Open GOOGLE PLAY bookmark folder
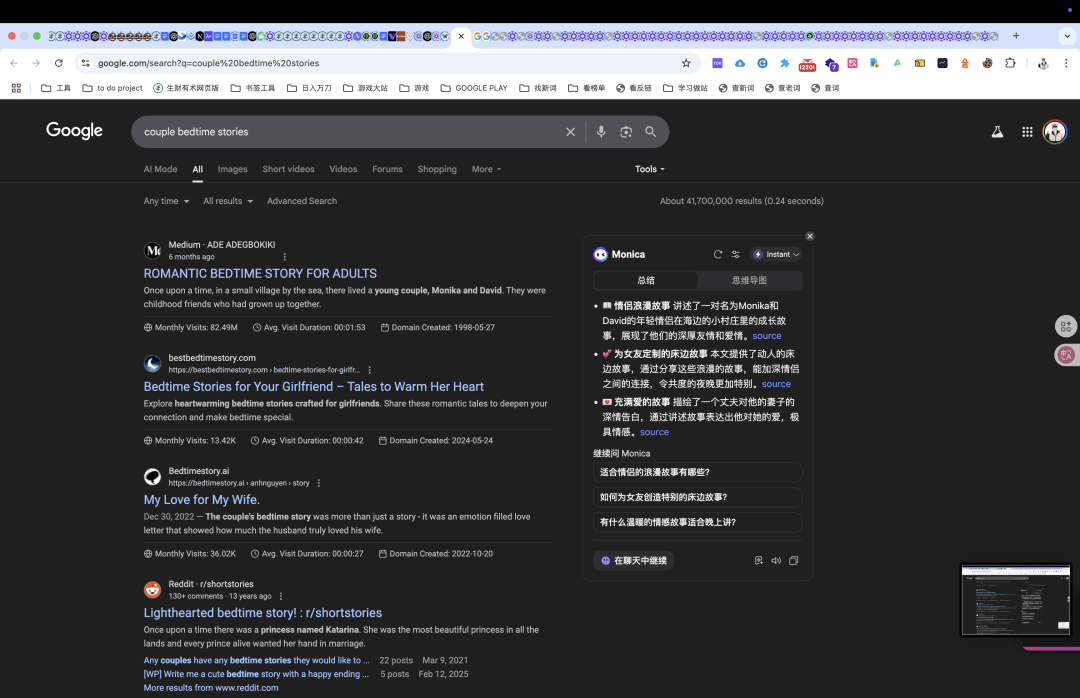The height and width of the screenshot is (698, 1080). (x=474, y=88)
